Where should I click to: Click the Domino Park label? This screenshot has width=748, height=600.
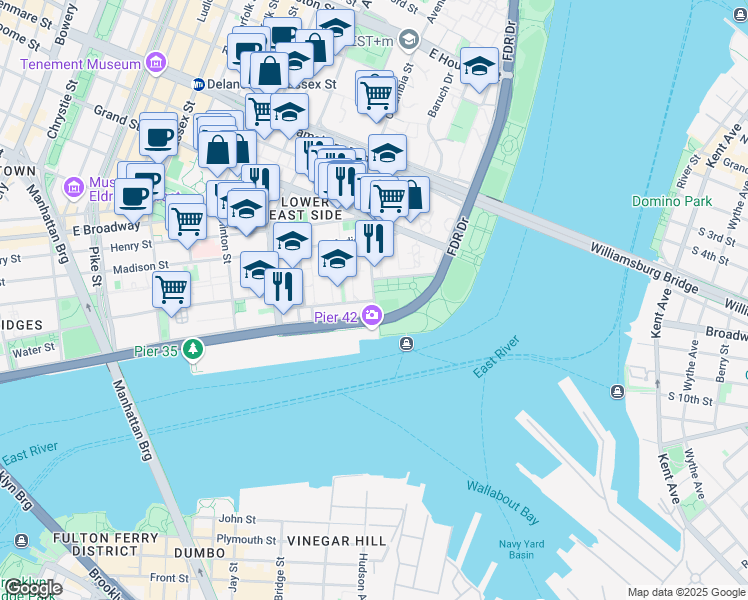[672, 201]
